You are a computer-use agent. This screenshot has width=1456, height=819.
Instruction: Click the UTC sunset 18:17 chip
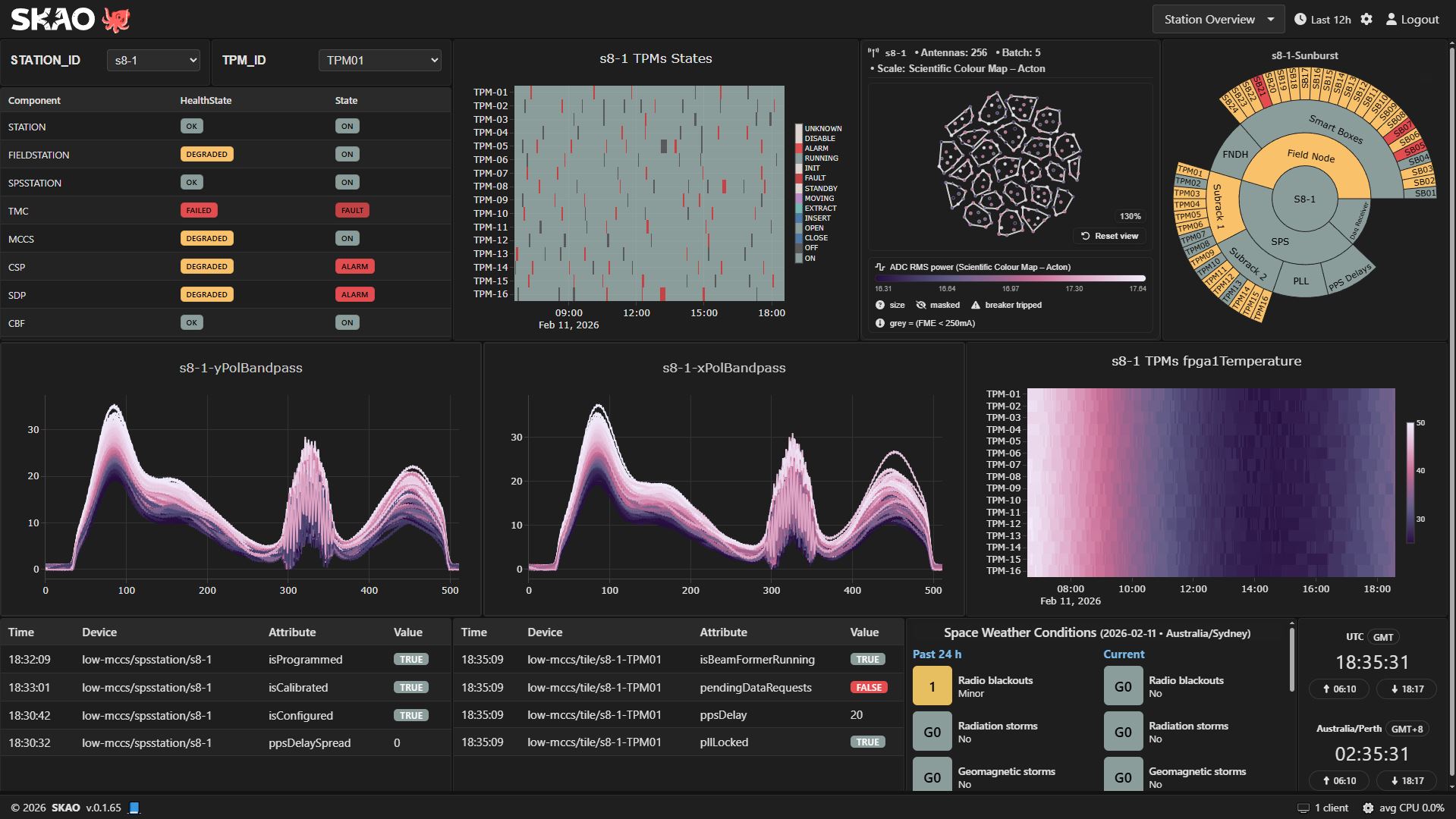[1406, 689]
